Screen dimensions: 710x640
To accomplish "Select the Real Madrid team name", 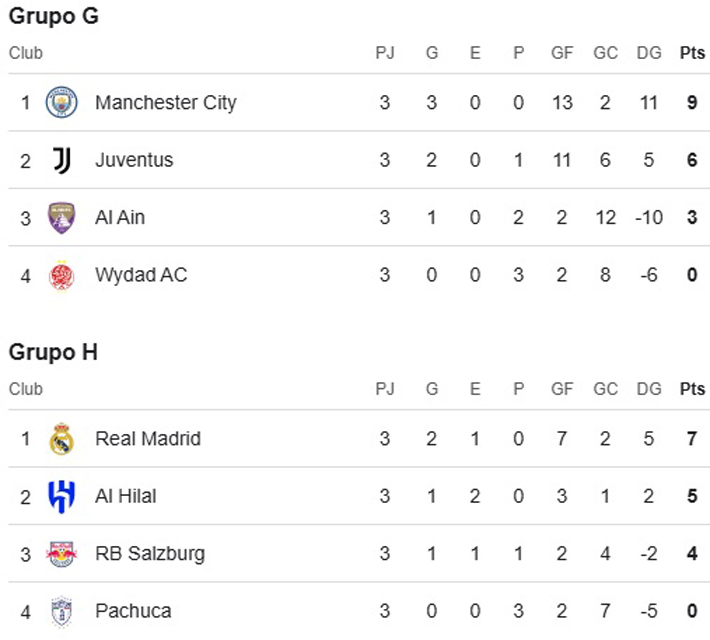I will pos(148,439).
